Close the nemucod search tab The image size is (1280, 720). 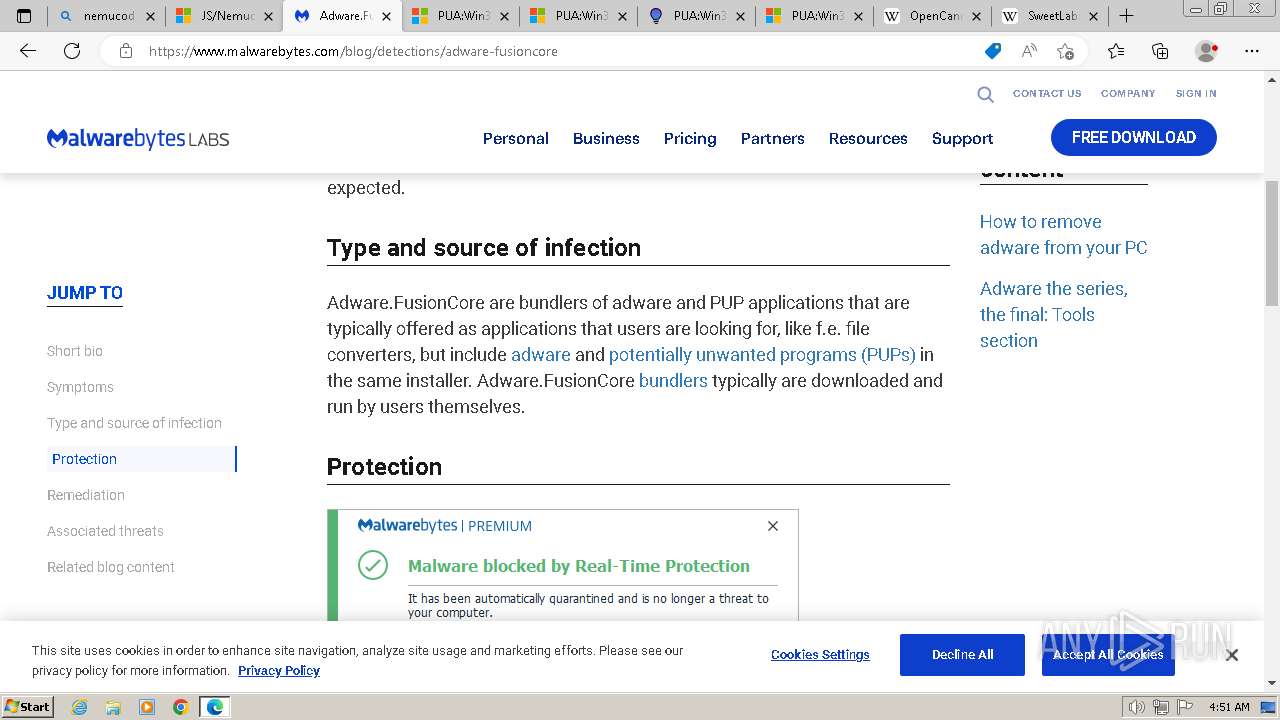pos(150,16)
